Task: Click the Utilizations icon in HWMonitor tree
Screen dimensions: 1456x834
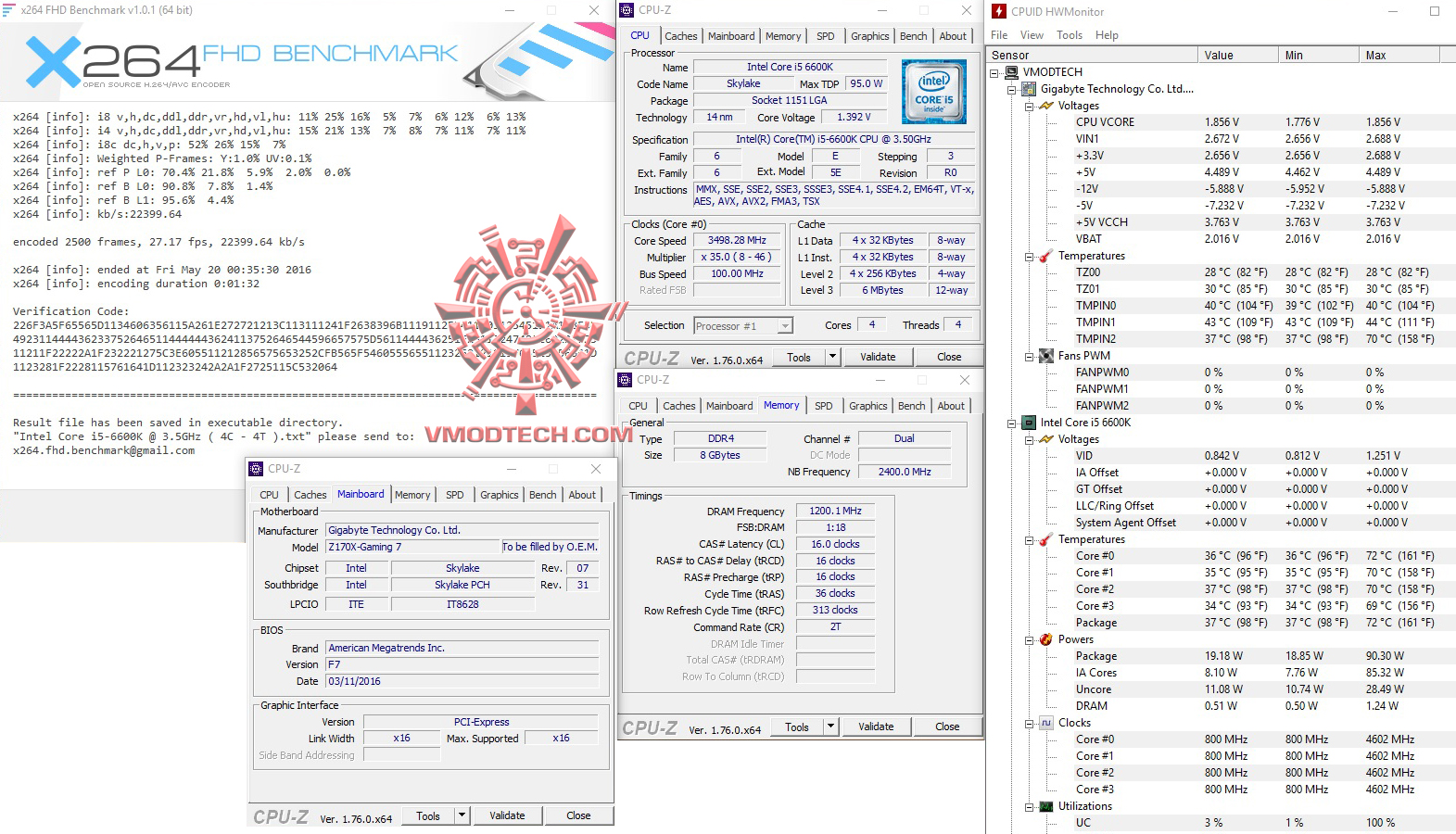Action: click(1046, 806)
